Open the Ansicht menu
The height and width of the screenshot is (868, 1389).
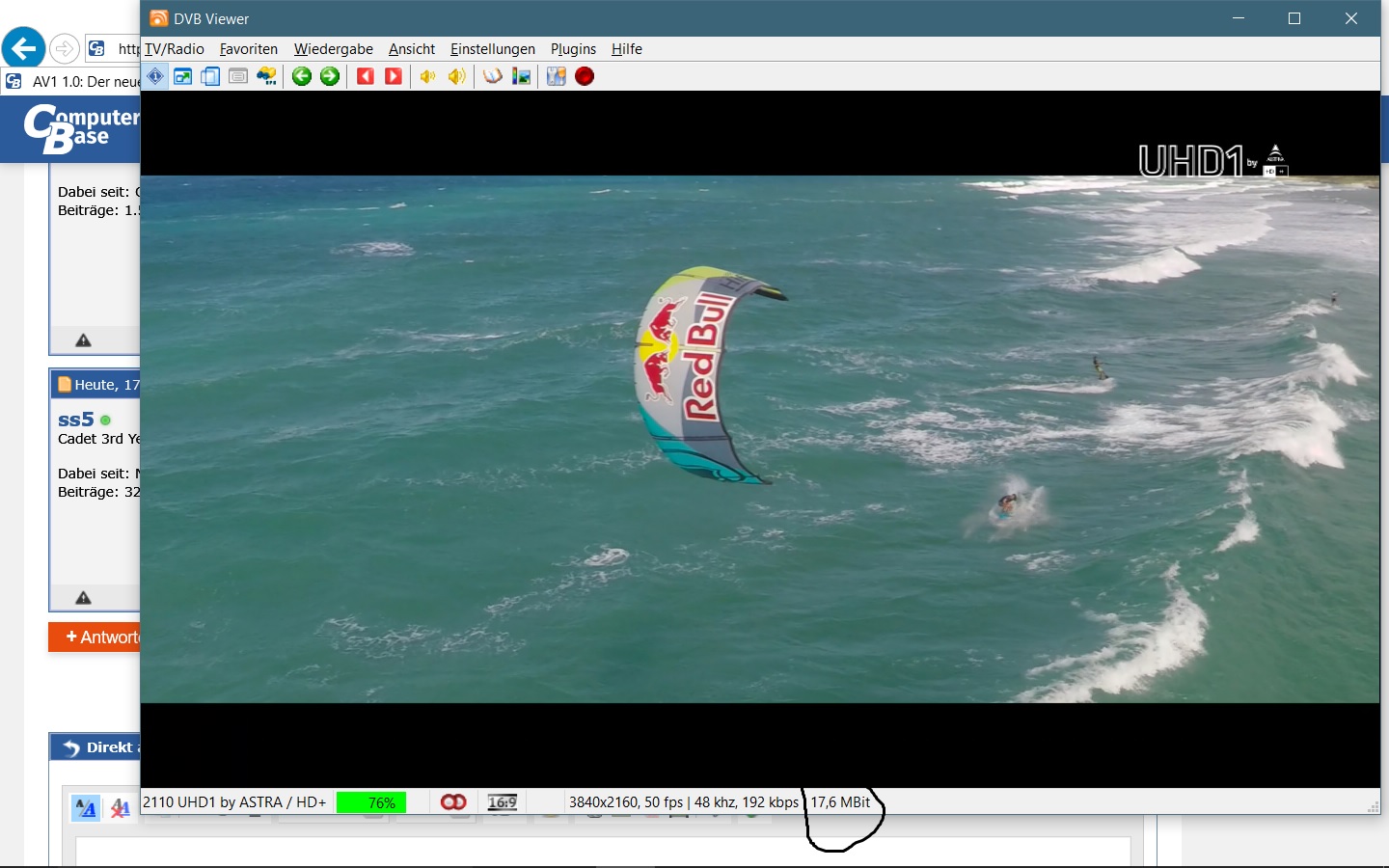coord(412,49)
